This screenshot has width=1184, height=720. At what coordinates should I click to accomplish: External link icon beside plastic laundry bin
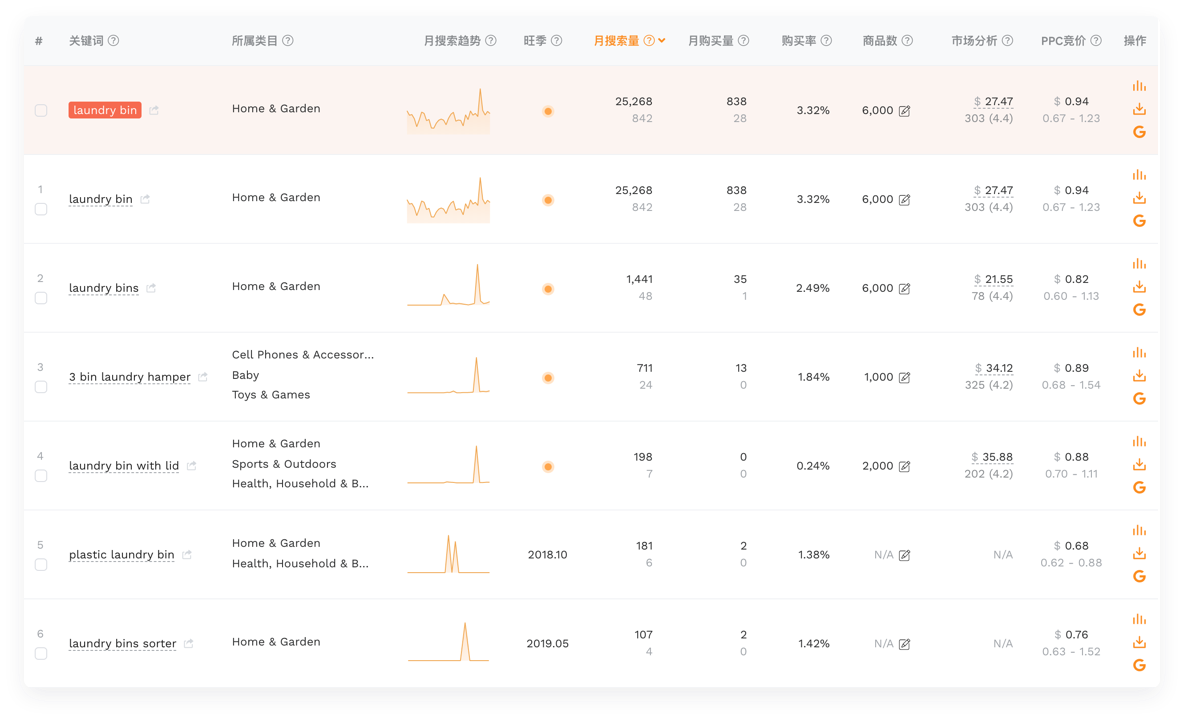(x=187, y=554)
